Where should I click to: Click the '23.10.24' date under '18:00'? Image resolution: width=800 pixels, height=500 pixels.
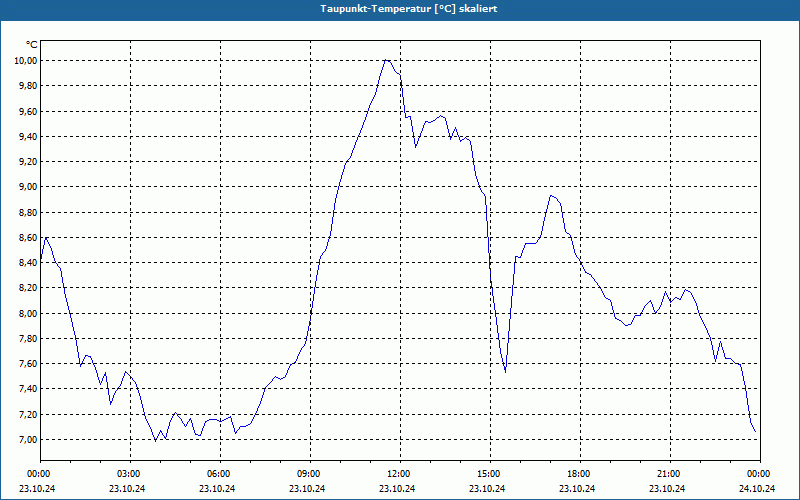(577, 488)
